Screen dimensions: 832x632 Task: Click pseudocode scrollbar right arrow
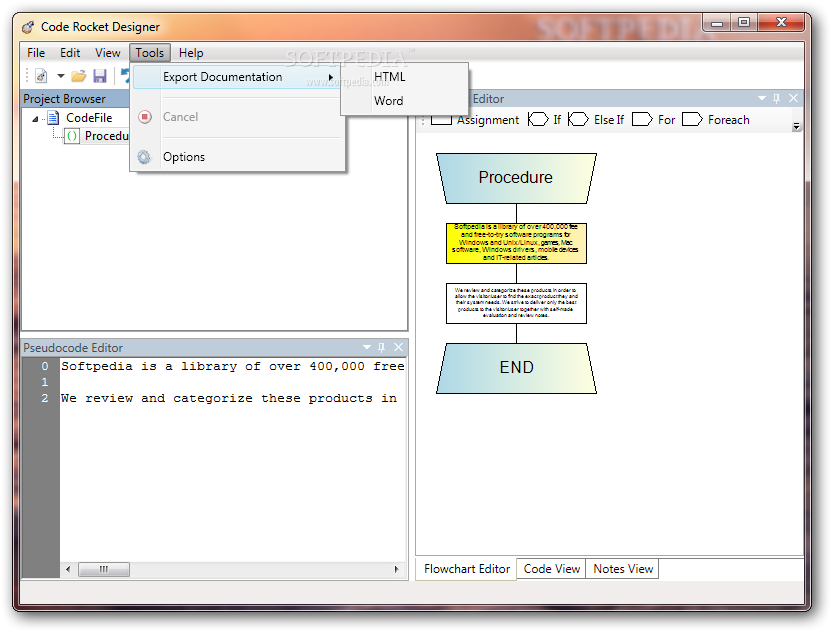[396, 569]
